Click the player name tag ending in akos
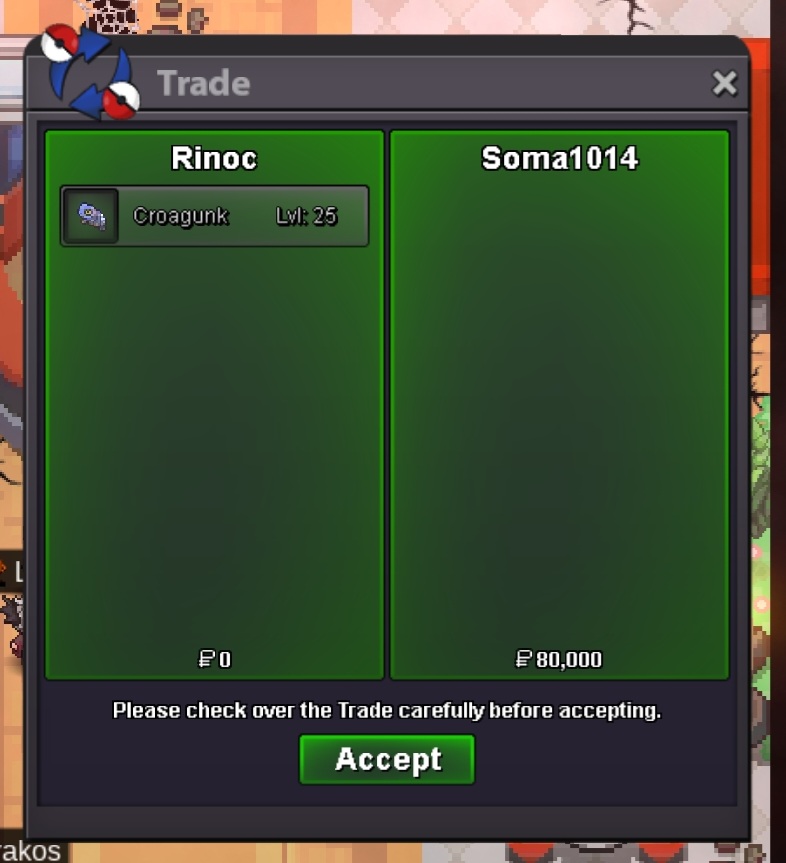Image resolution: width=786 pixels, height=863 pixels. [31, 851]
